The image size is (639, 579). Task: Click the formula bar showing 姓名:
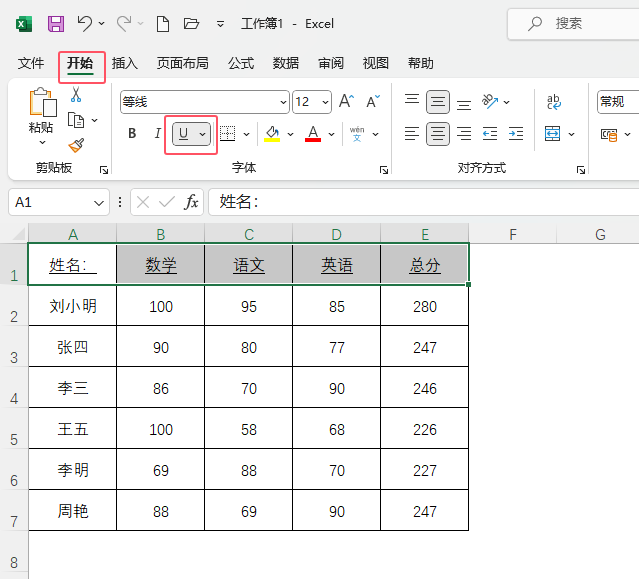coord(424,202)
